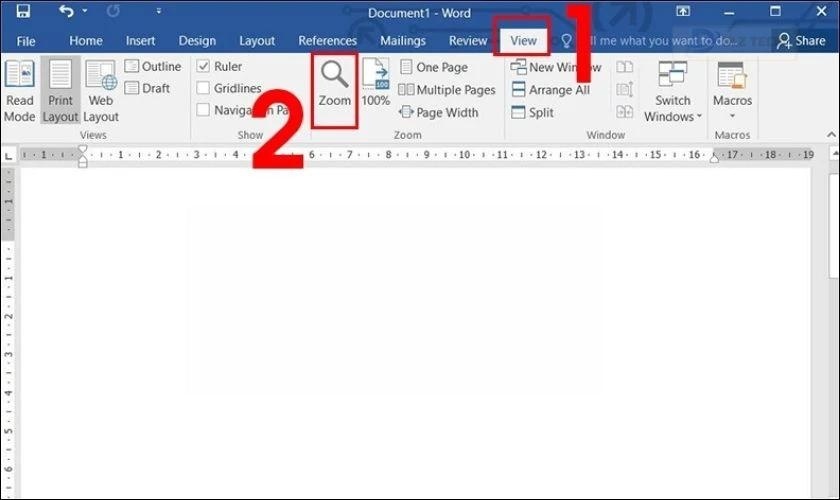Click the Redo/Repeat icon
The width and height of the screenshot is (840, 500).
click(x=113, y=11)
